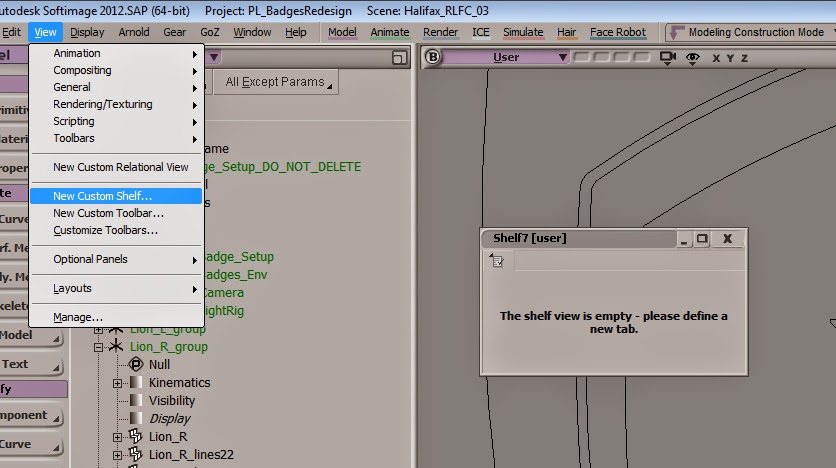
Task: Switch to the Simulate toolbar
Action: point(523,33)
